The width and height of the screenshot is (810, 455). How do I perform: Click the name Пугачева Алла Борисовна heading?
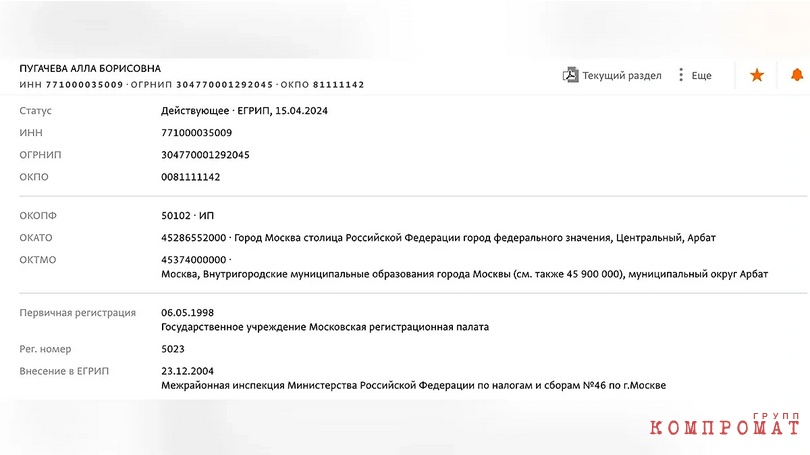coord(90,69)
